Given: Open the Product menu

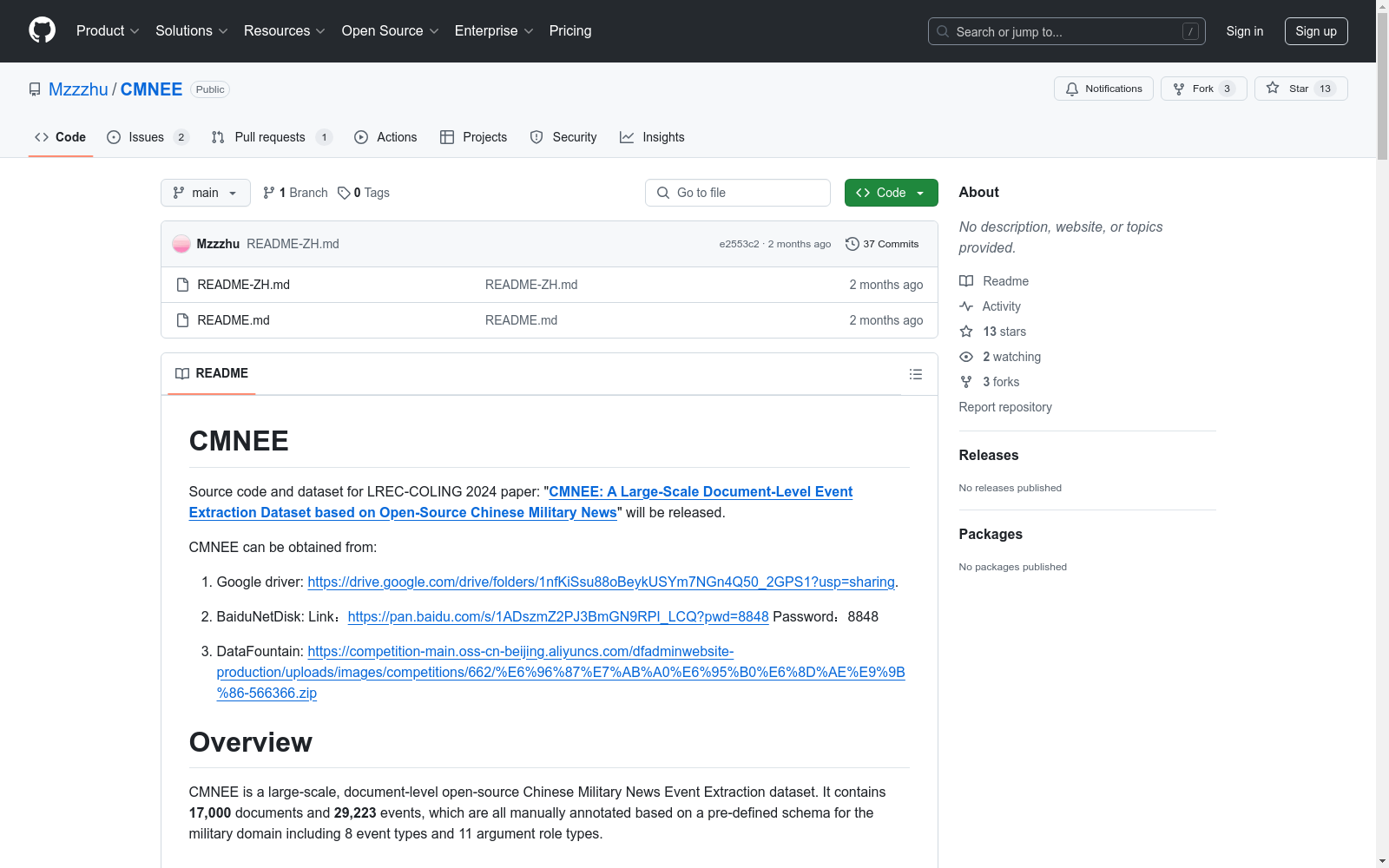Looking at the screenshot, I should [108, 31].
